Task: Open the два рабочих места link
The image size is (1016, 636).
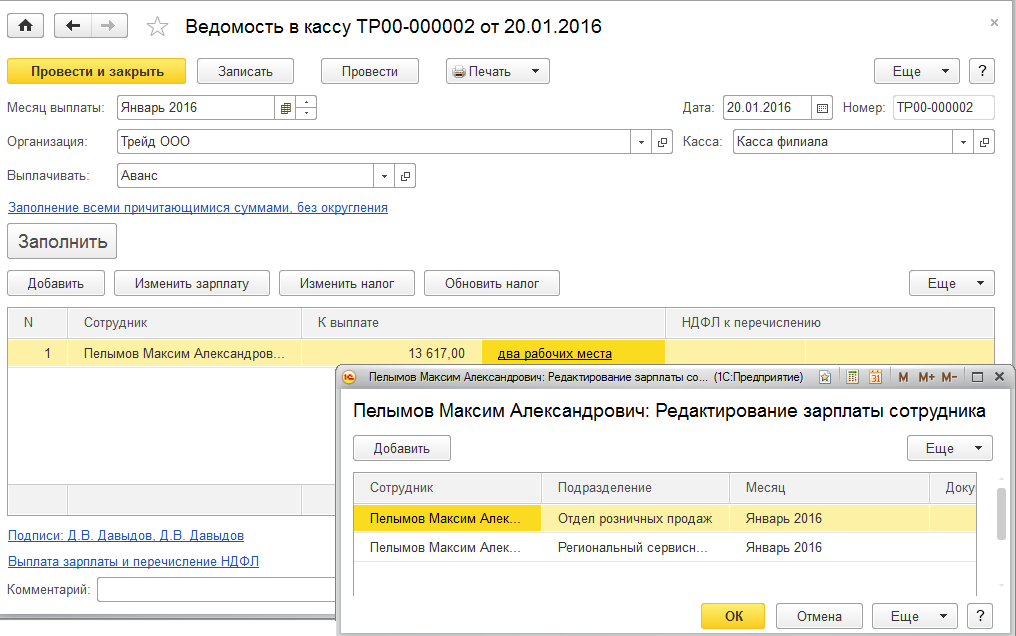Action: point(554,353)
